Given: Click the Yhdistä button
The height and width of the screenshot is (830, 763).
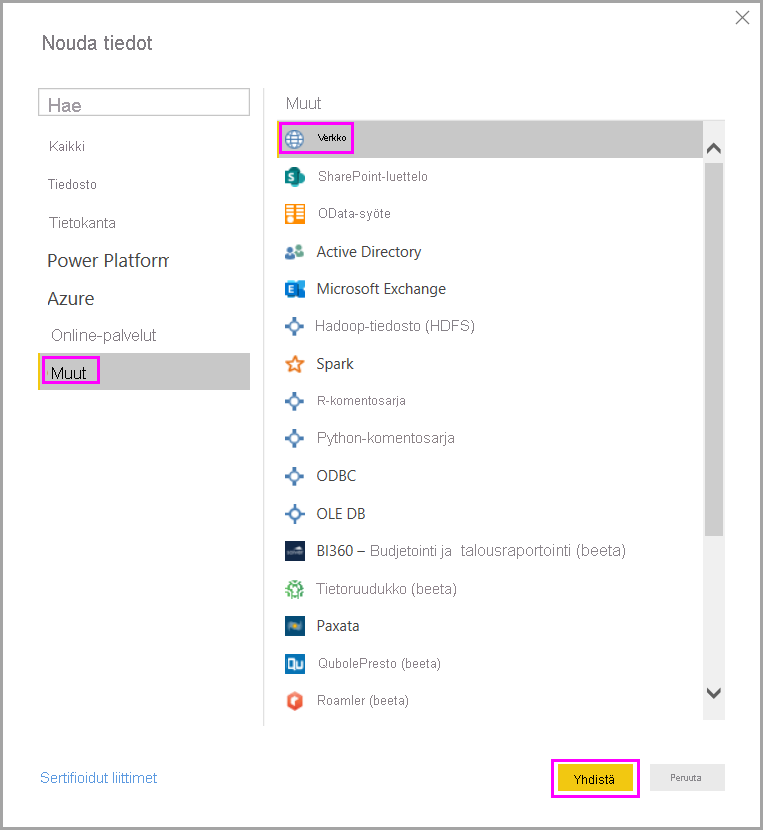Looking at the screenshot, I should click(x=595, y=779).
